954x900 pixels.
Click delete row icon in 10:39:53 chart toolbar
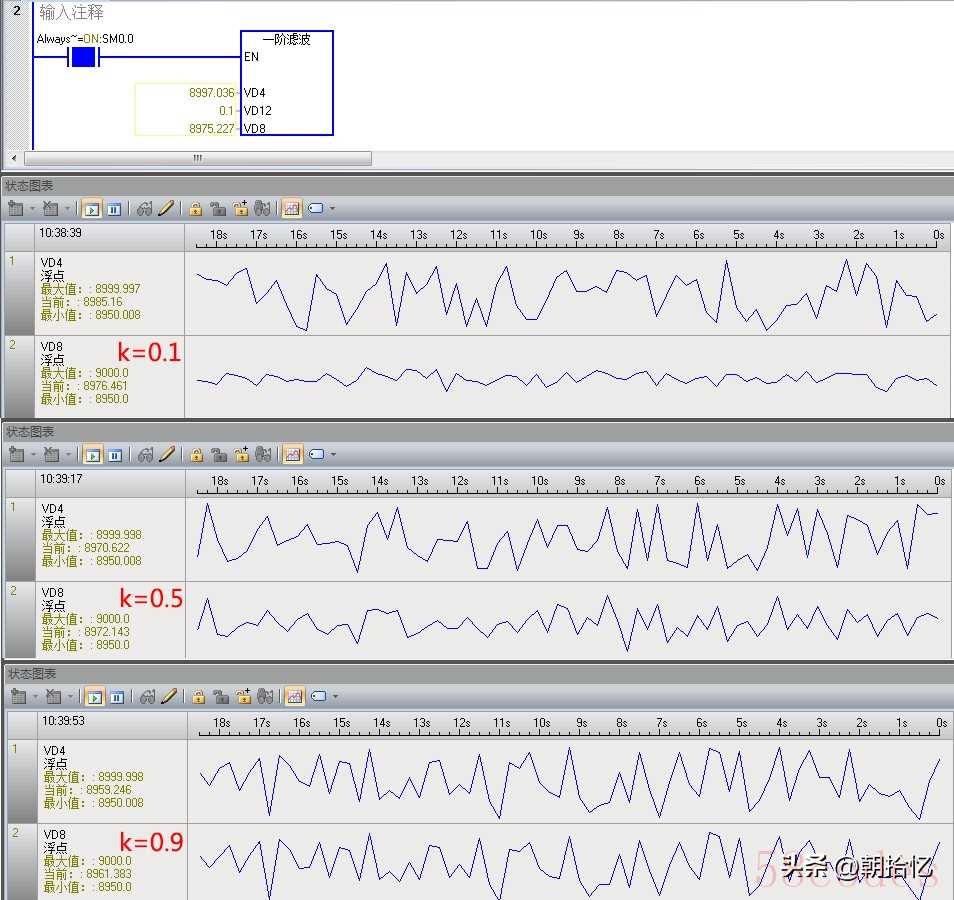pyautogui.click(x=53, y=696)
